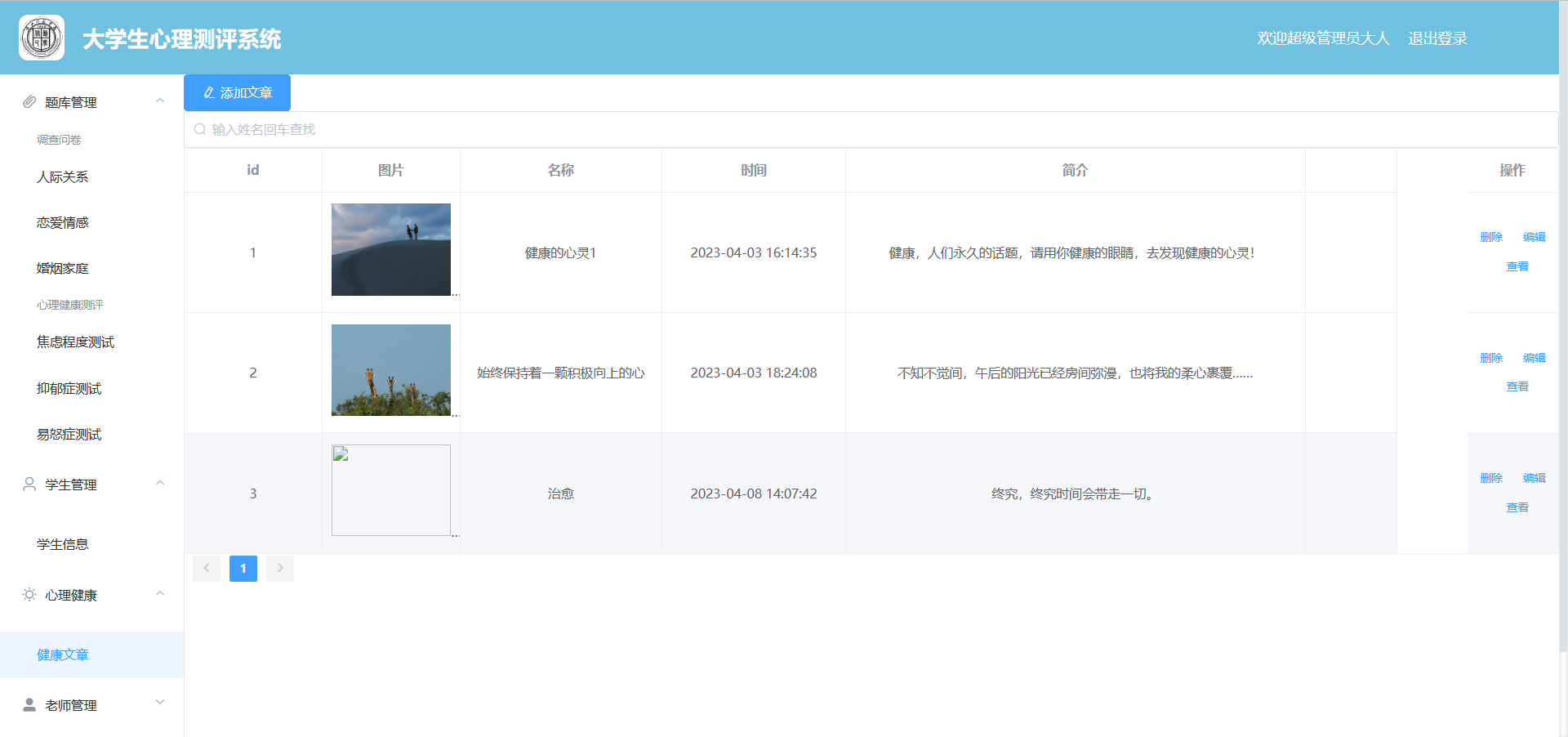Collapse the 学生管理 menu chevron
This screenshot has width=1568, height=737.
(160, 483)
